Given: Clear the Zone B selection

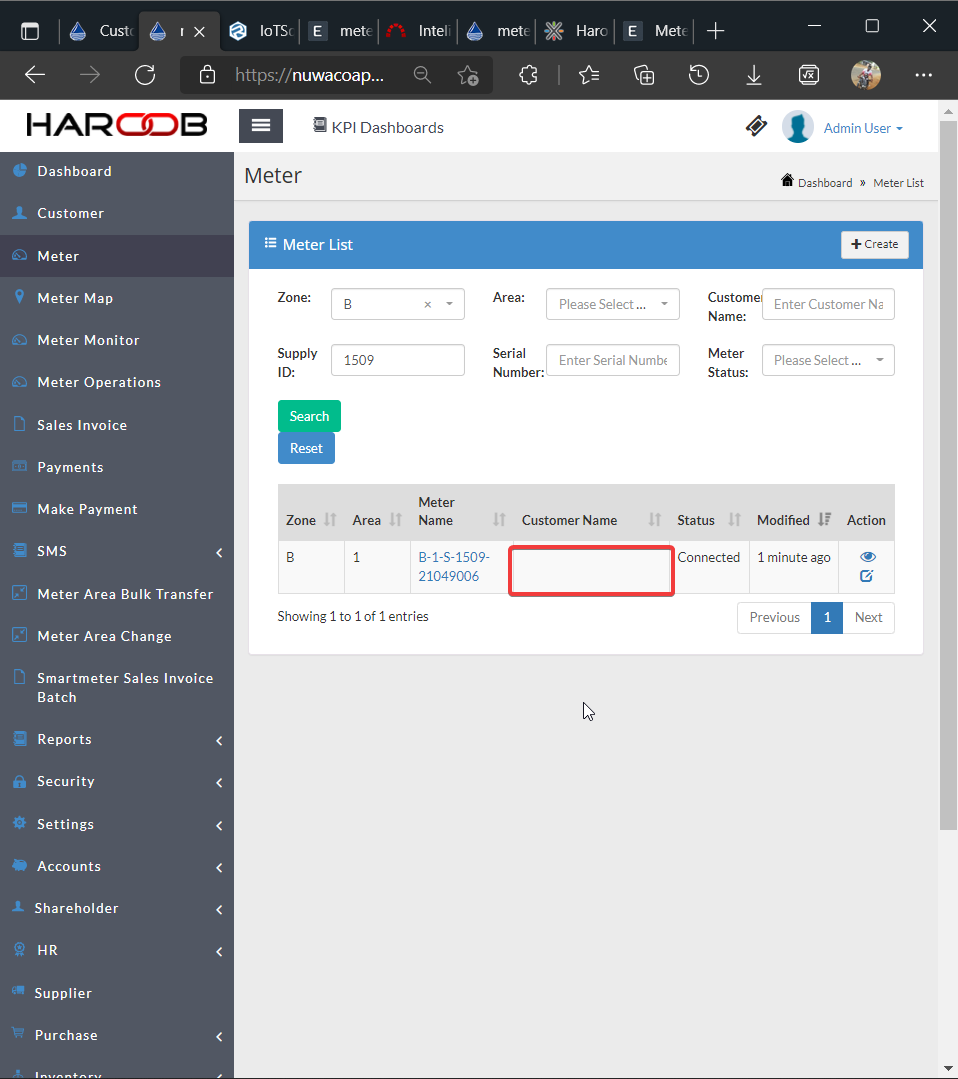Looking at the screenshot, I should [427, 304].
